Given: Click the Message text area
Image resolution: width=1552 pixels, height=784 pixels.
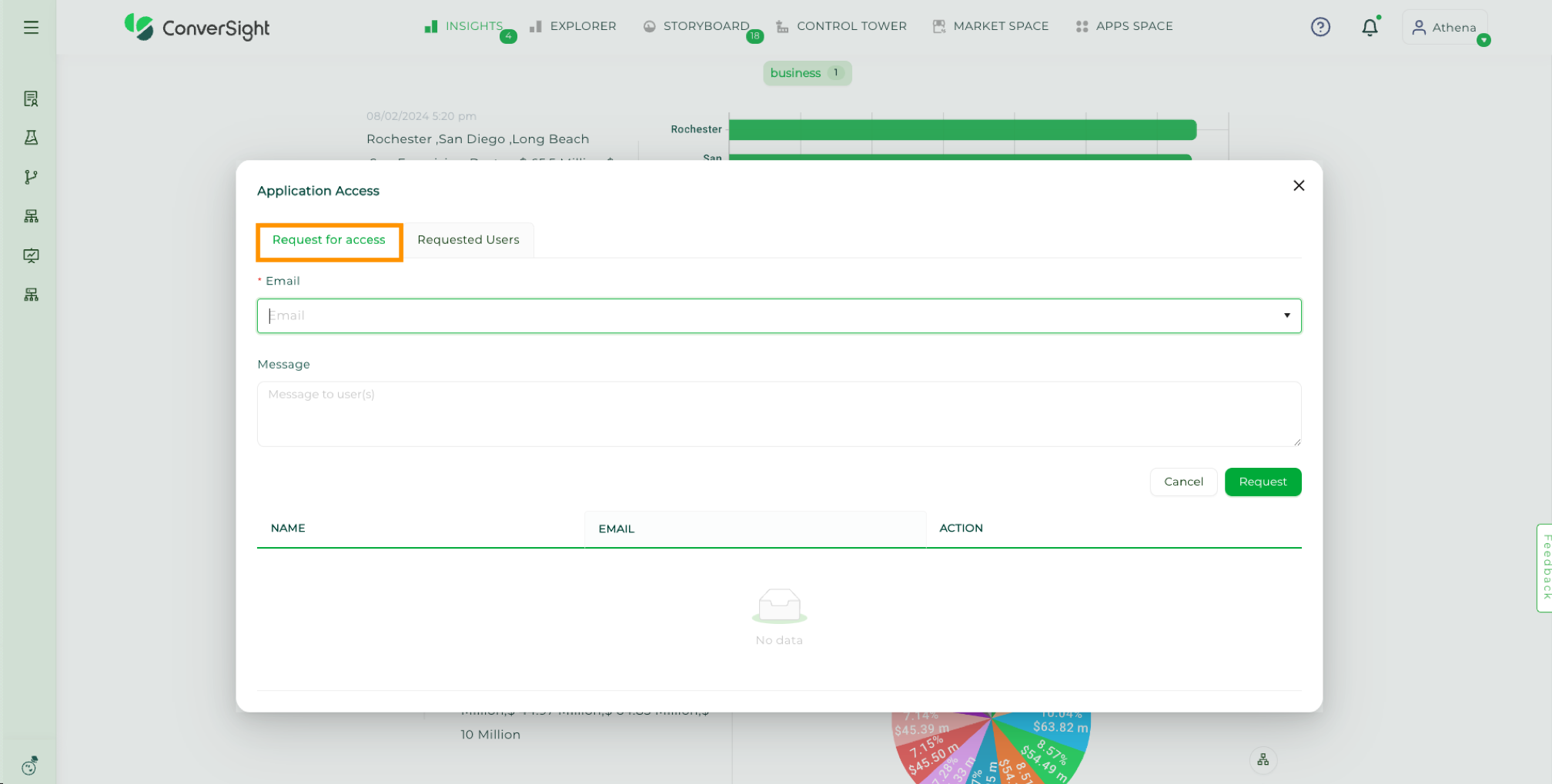Looking at the screenshot, I should click(779, 414).
